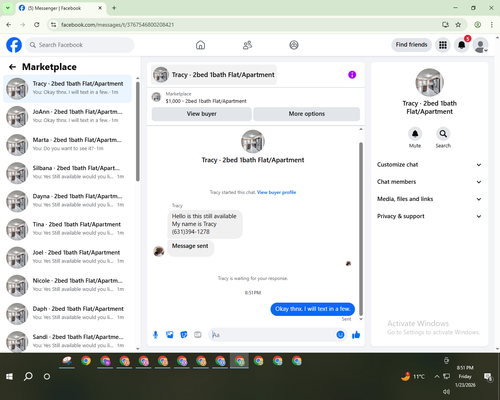Open the tab search dropdown arrow
The height and width of the screenshot is (400, 500).
[8, 8]
